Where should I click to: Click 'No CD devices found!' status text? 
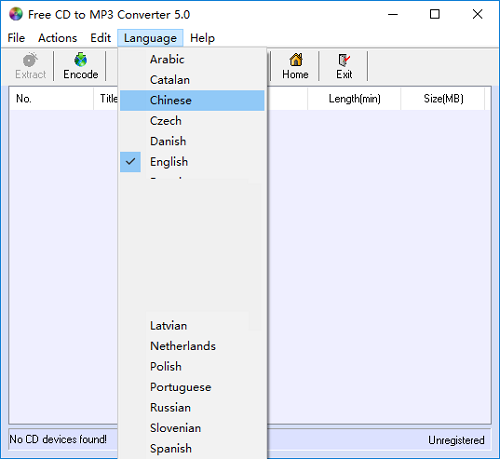(x=58, y=439)
